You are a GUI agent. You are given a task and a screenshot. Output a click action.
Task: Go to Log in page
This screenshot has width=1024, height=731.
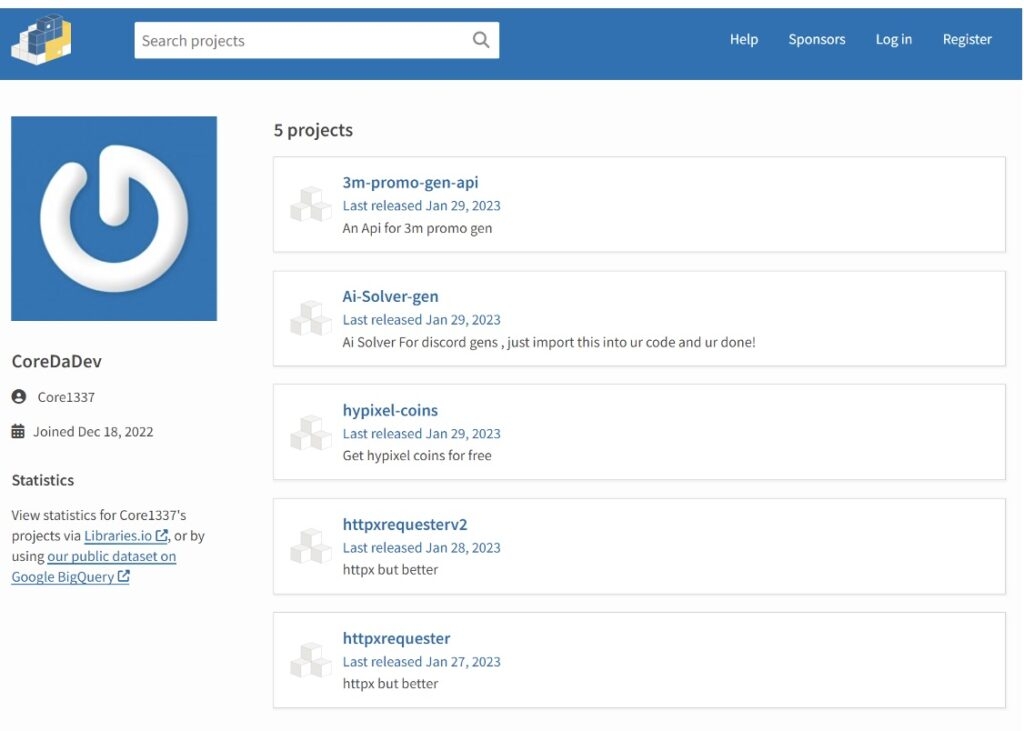(x=893, y=39)
